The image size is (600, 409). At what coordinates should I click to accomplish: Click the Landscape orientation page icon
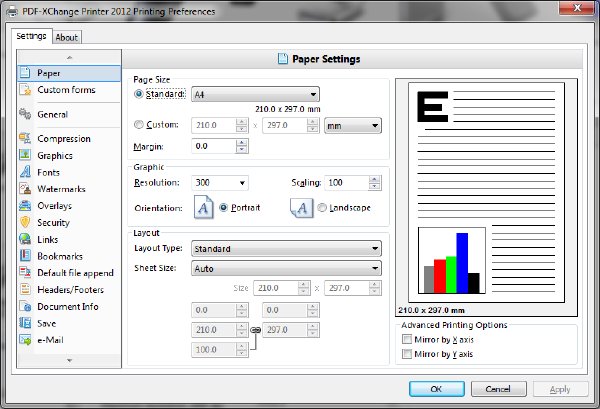302,208
